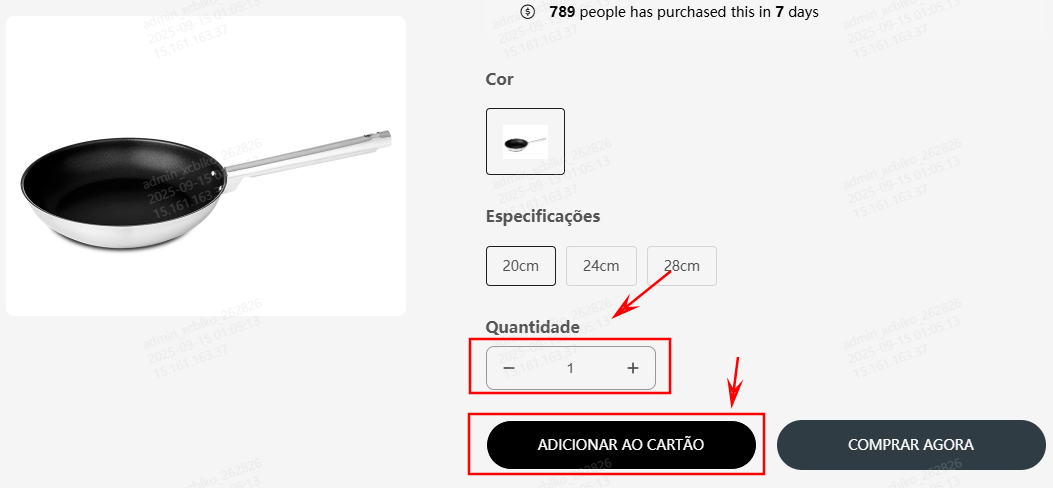Viewport: 1053px width, 488px height.
Task: Choose the 24cm specification option
Action: click(x=601, y=266)
